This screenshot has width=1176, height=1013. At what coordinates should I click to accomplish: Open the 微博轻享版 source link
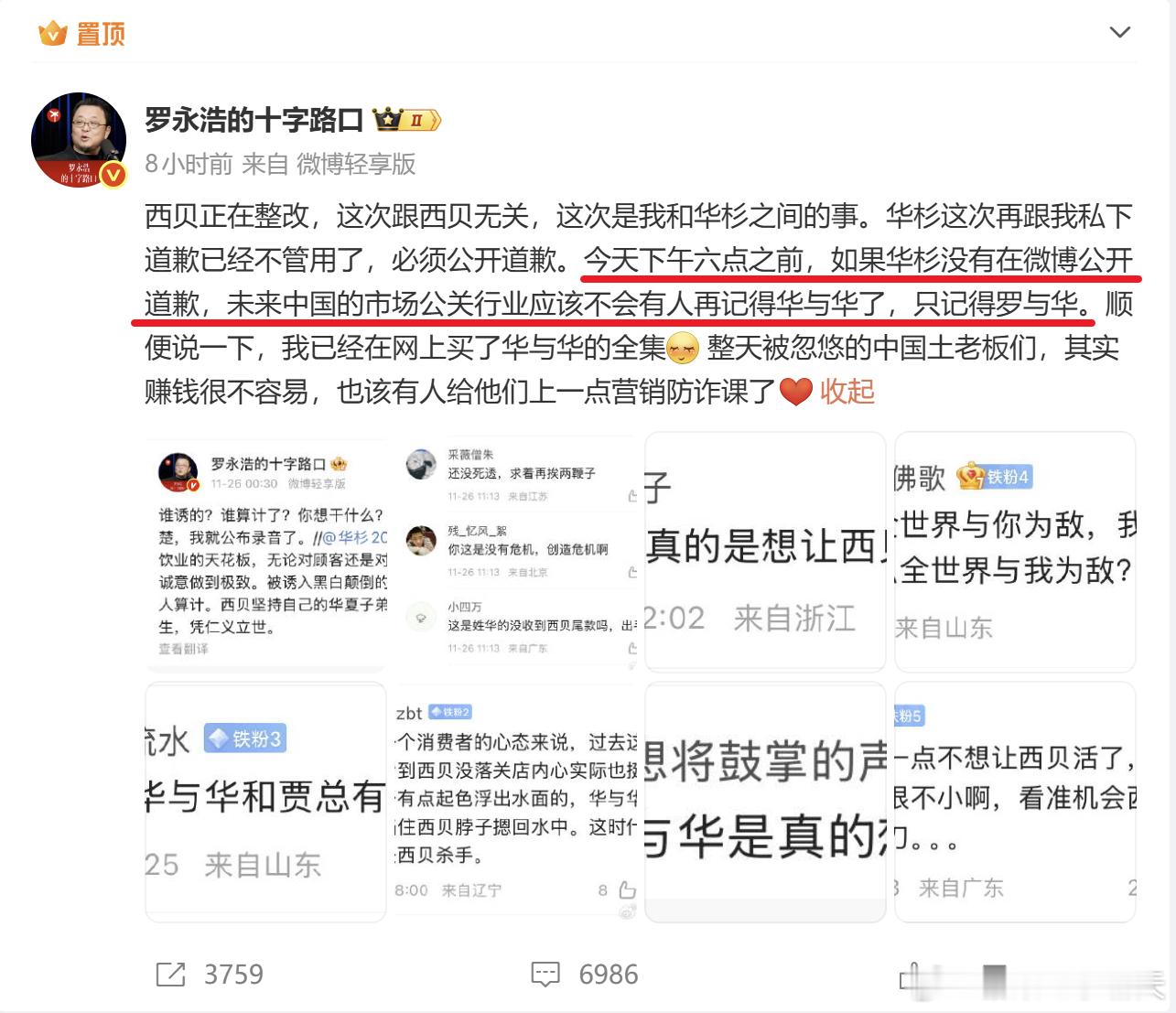coord(356,164)
